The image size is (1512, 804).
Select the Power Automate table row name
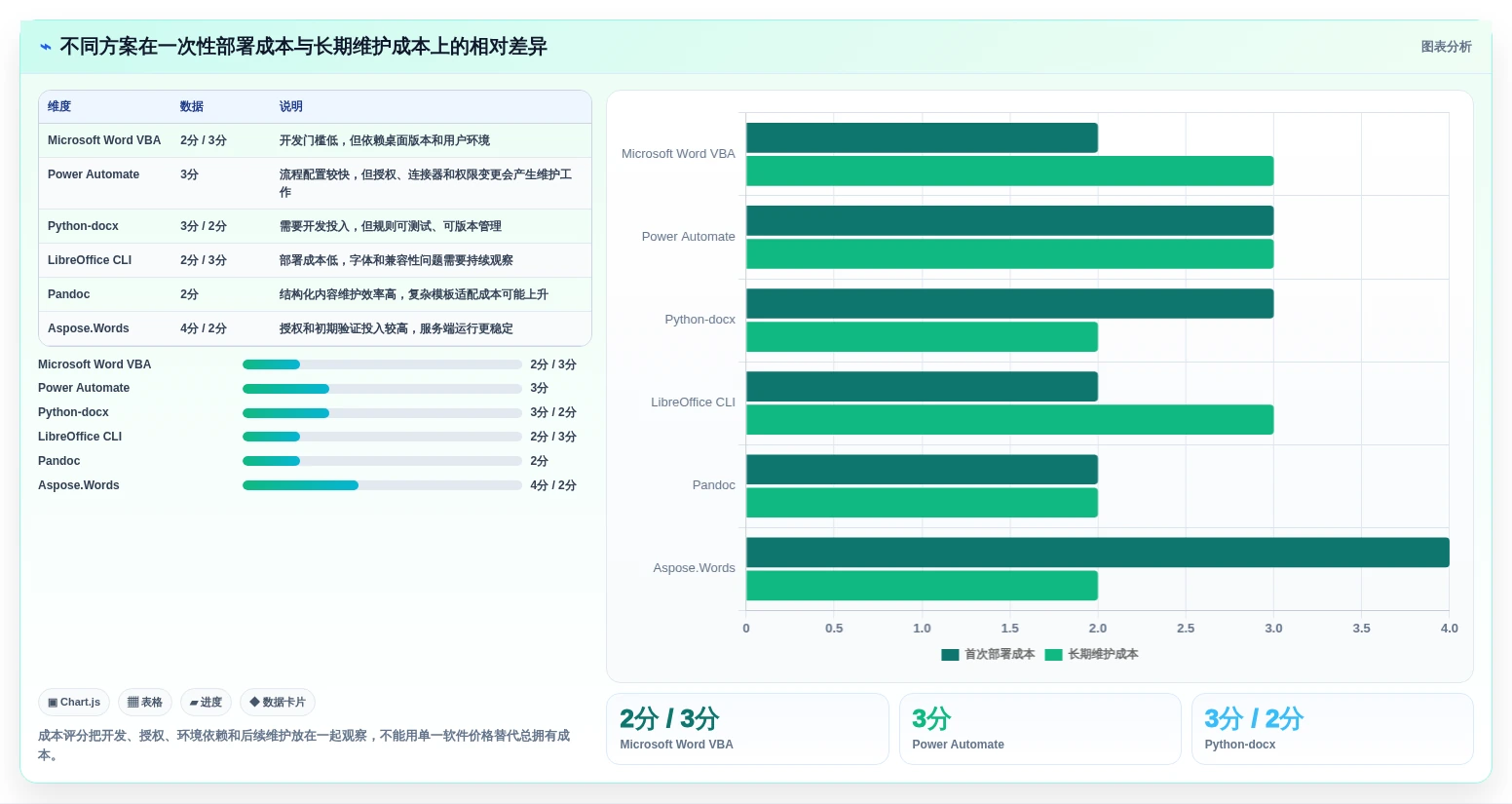click(x=94, y=174)
